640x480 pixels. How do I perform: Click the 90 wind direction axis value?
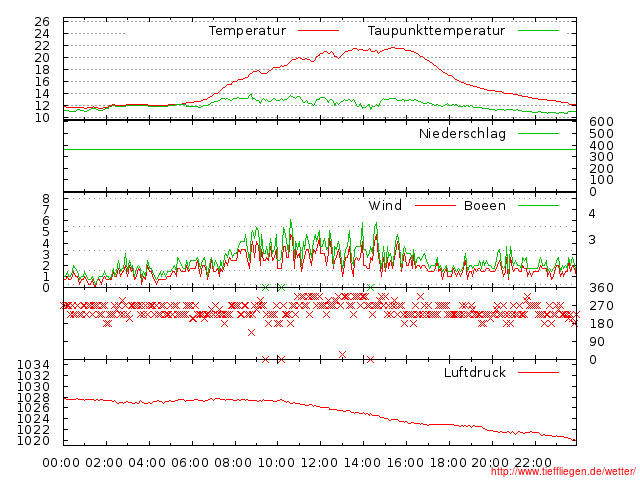tap(597, 342)
